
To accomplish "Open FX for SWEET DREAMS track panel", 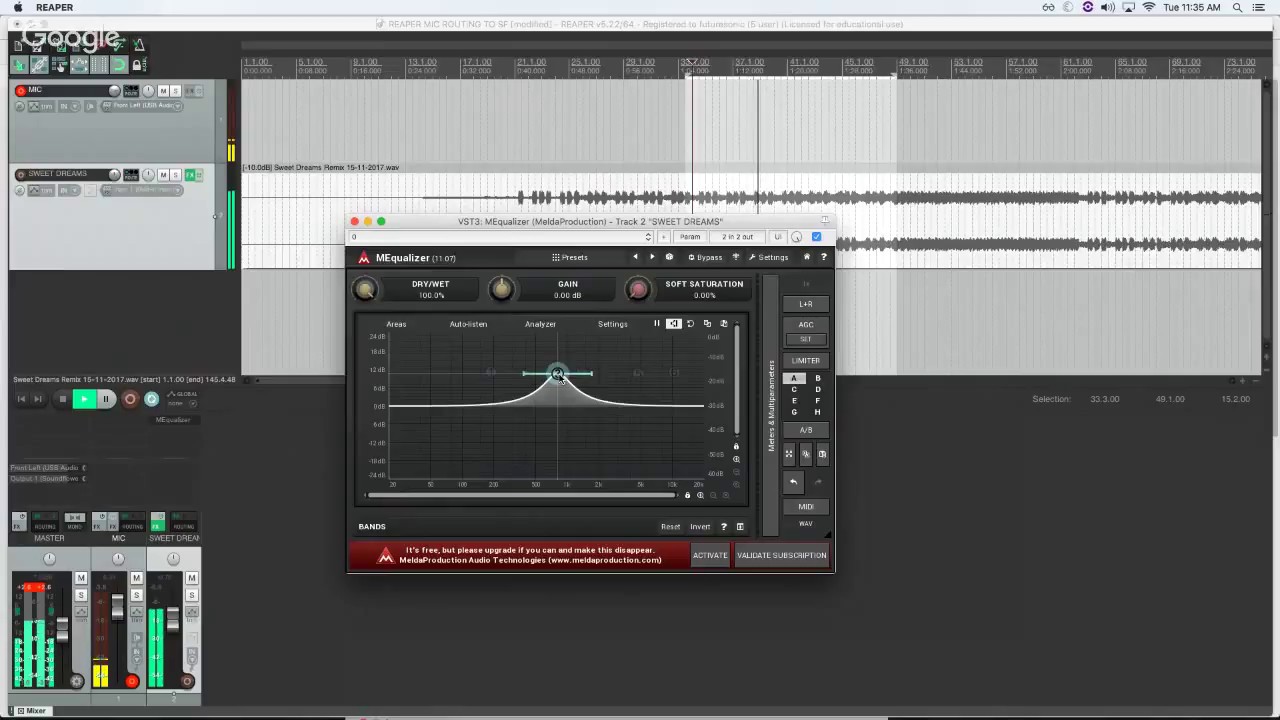I will click(191, 175).
